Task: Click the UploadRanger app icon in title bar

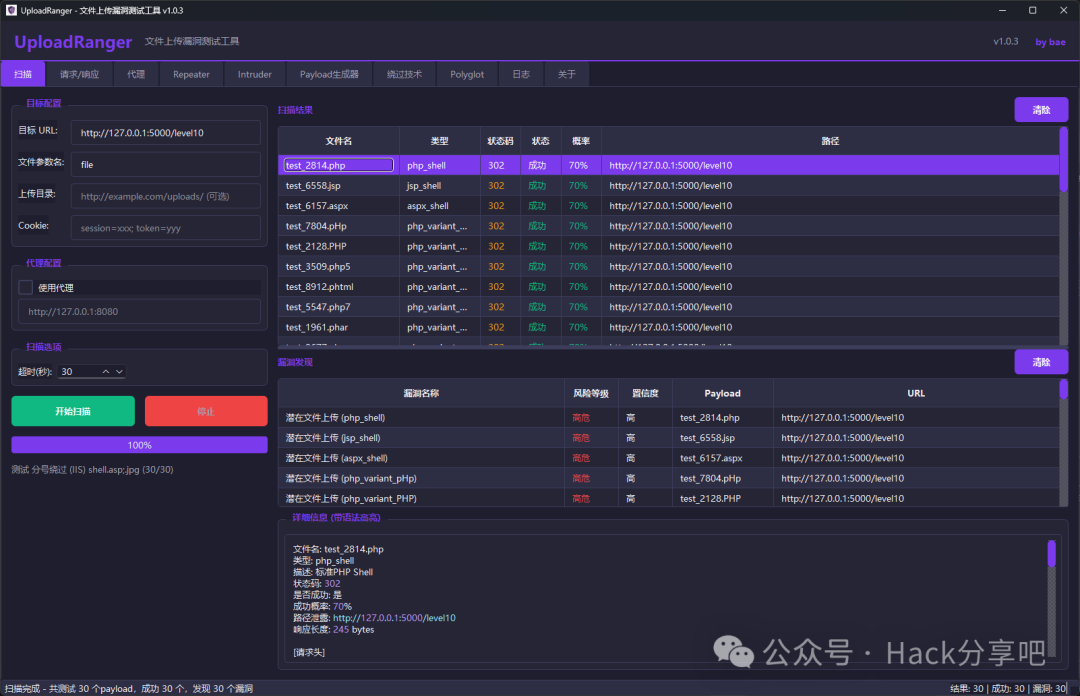Action: click(x=11, y=10)
